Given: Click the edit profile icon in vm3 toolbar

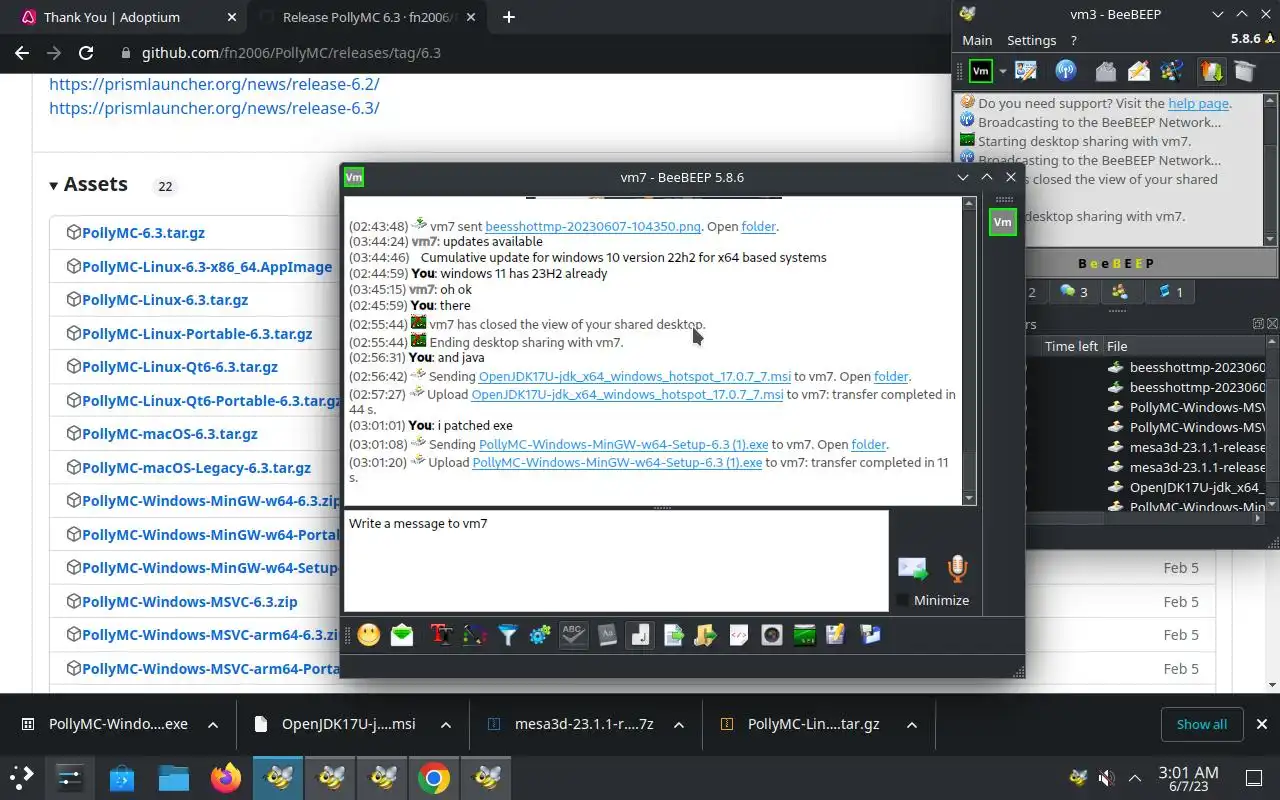Looking at the screenshot, I should pyautogui.click(x=1026, y=71).
